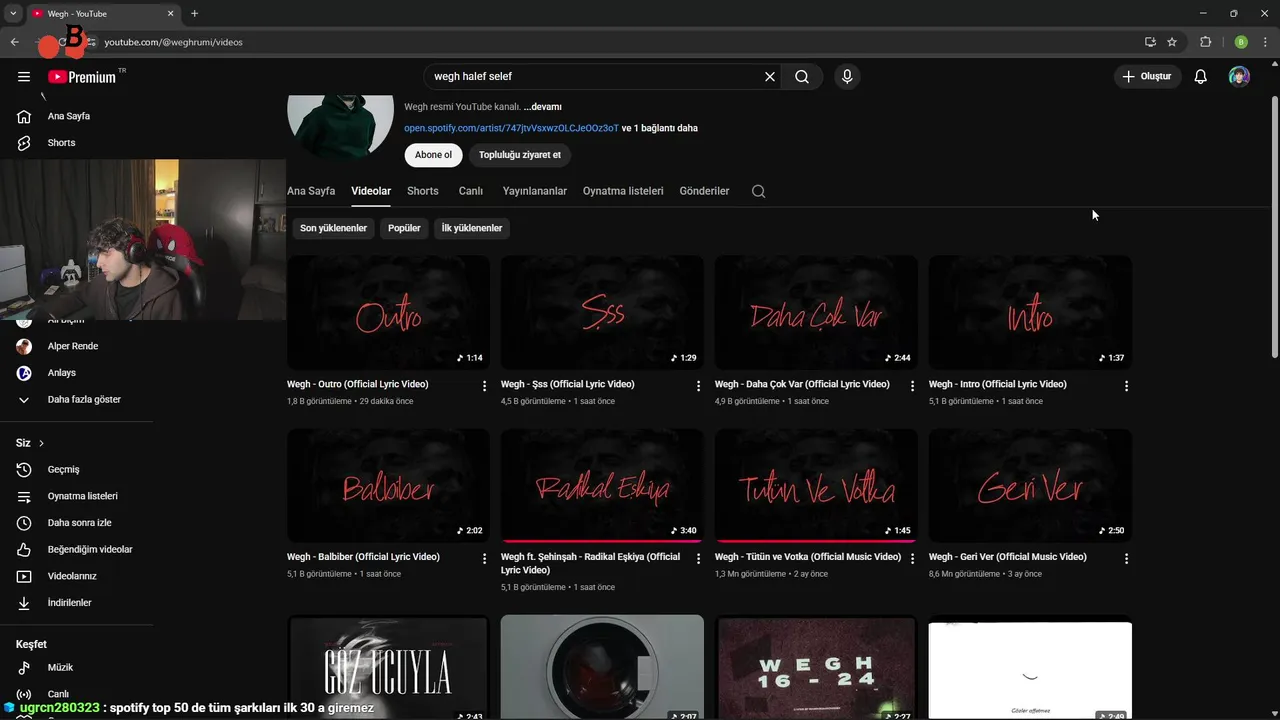
Task: Open account avatar menu
Action: click(x=1239, y=76)
